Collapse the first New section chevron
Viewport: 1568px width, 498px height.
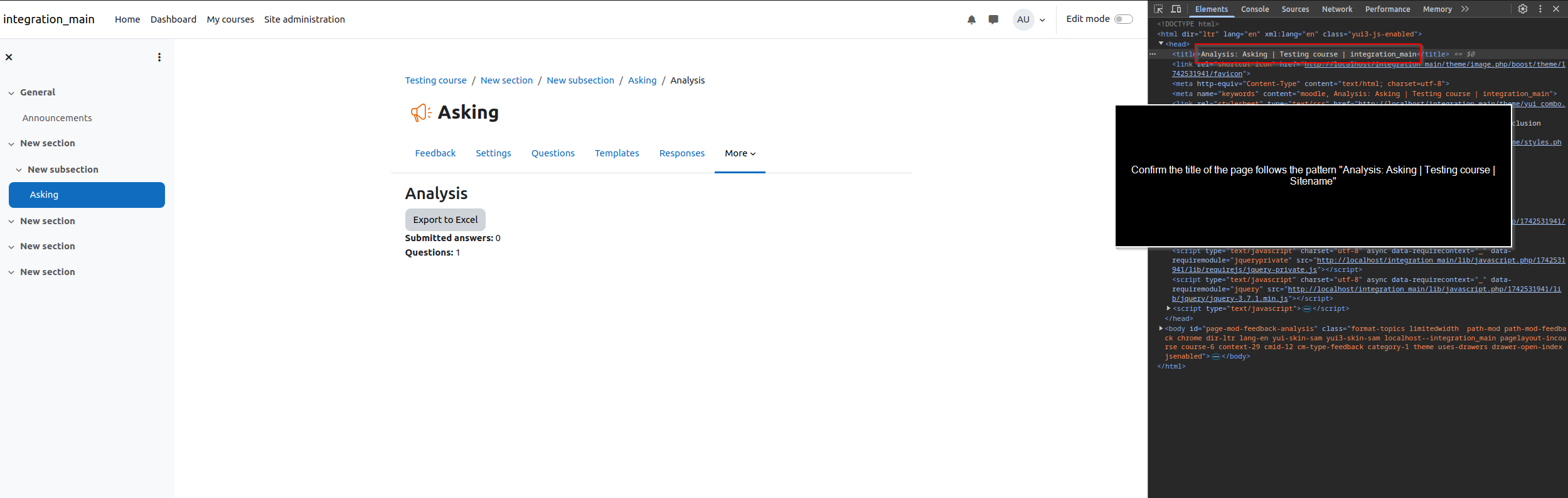point(11,144)
